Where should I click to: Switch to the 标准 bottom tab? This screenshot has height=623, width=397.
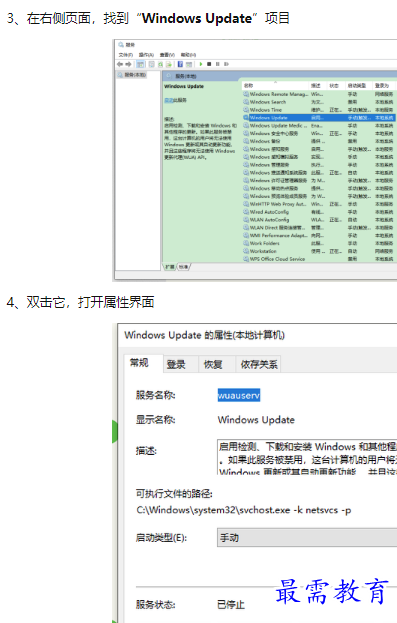click(x=183, y=267)
